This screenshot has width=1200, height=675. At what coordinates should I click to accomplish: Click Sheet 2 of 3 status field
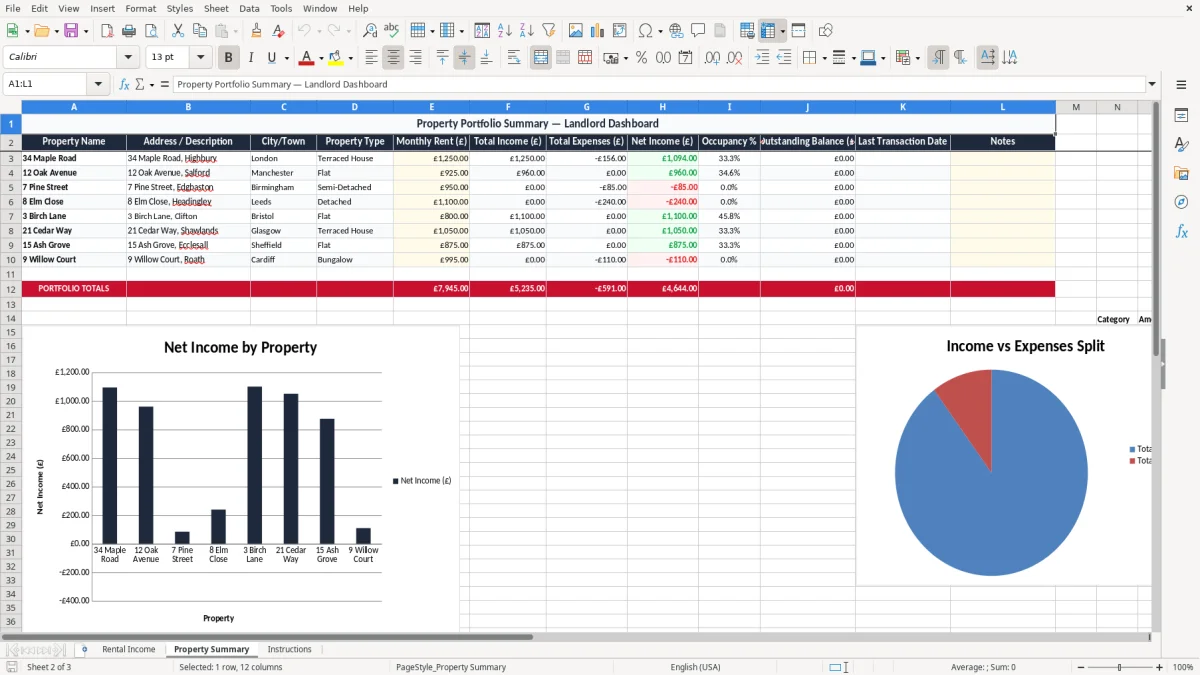tap(49, 667)
